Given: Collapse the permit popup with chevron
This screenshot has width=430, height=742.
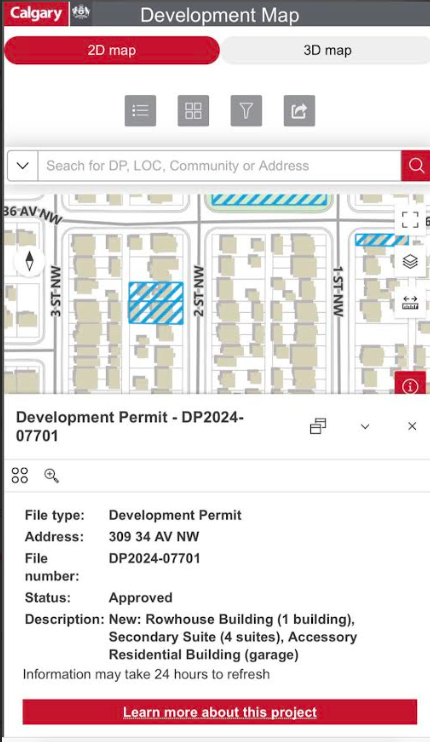Looking at the screenshot, I should (x=365, y=426).
